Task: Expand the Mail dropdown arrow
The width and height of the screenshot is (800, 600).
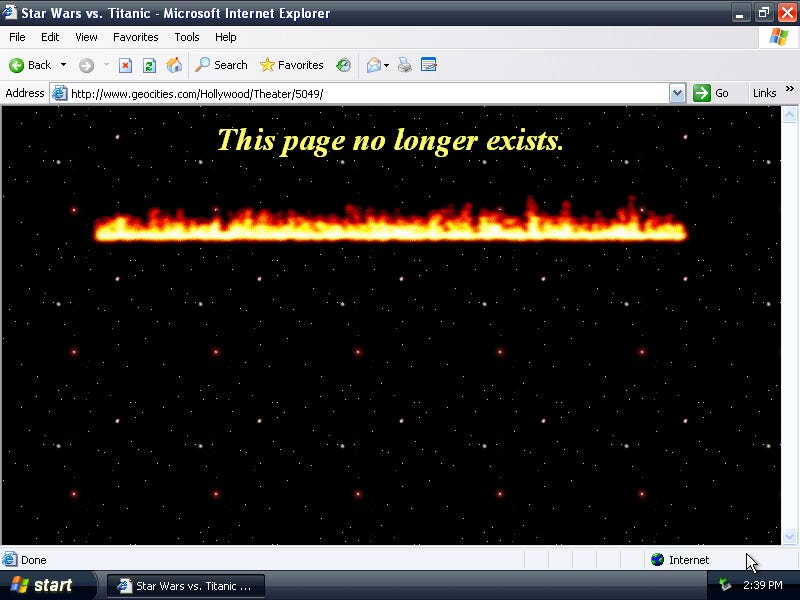Action: (386, 65)
